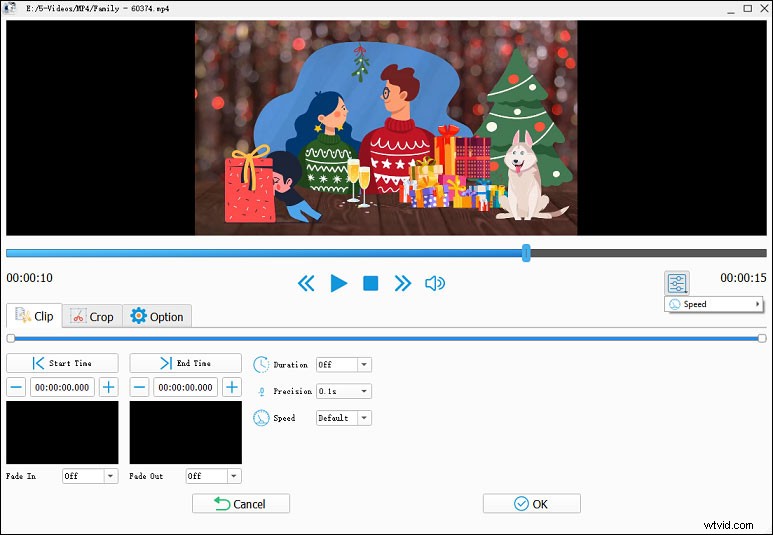773x535 pixels.
Task: Set the Start Time marker
Action: pyautogui.click(x=62, y=363)
